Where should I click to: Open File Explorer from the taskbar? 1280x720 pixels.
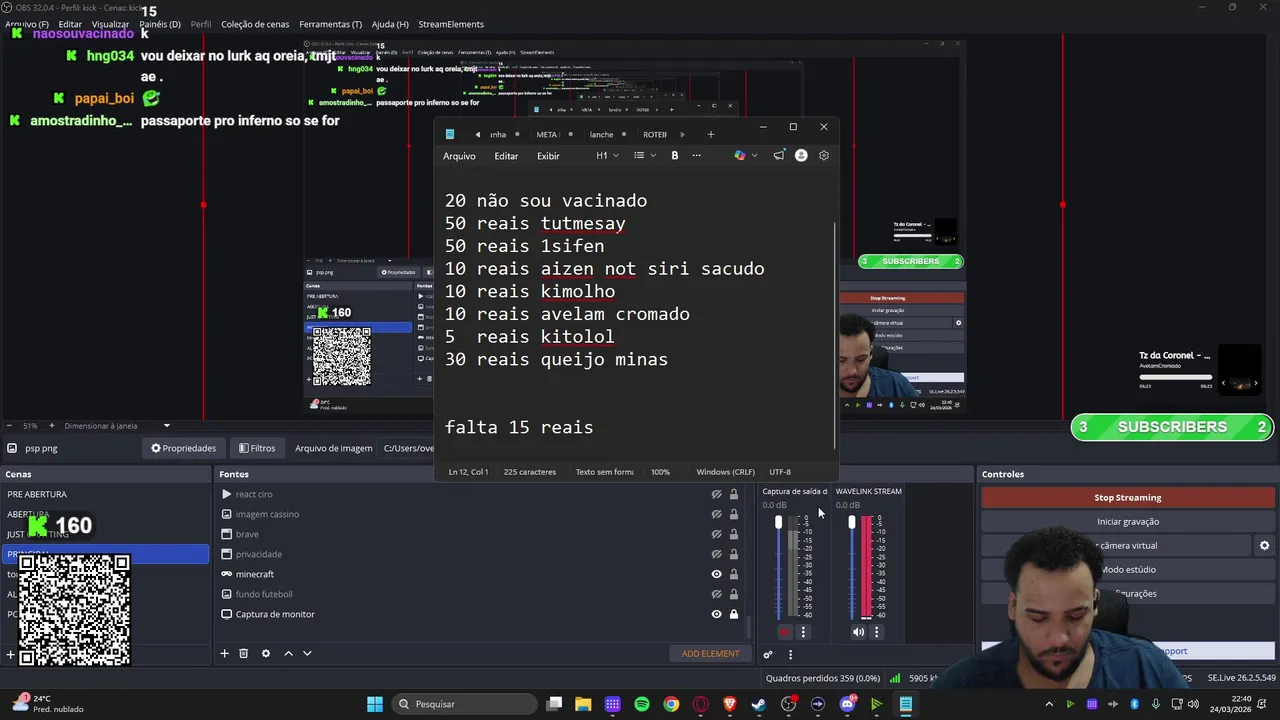[x=583, y=704]
